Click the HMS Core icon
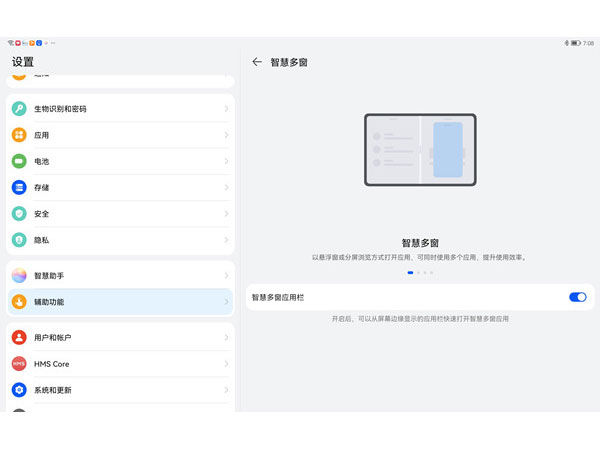The width and height of the screenshot is (600, 450). 19,364
